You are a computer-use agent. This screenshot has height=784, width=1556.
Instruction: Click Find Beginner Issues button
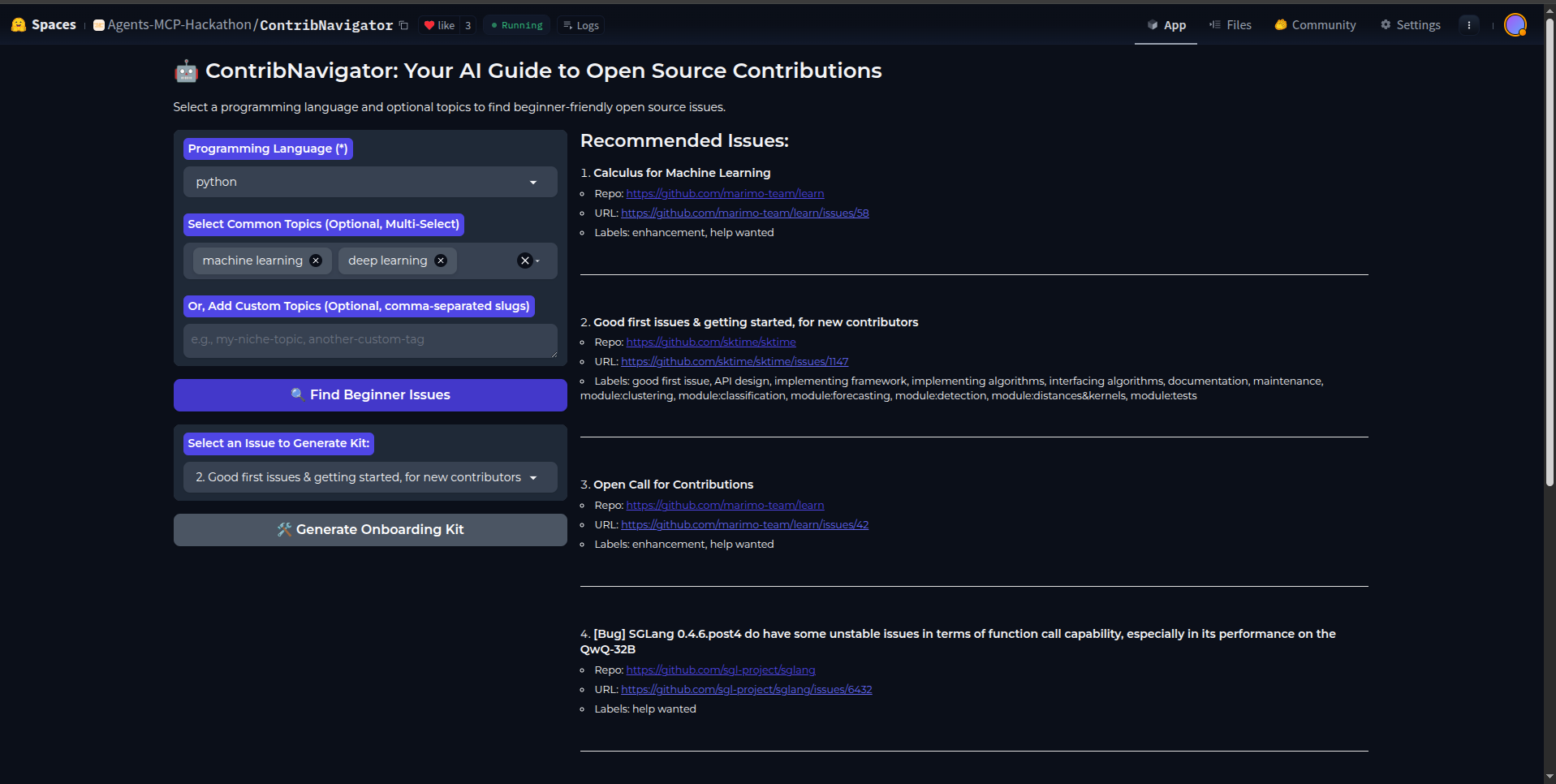370,395
